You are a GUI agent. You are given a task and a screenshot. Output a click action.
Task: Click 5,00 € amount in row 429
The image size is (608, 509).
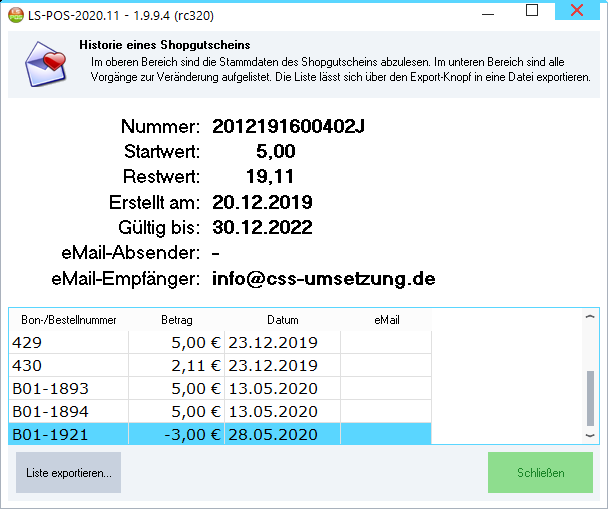tap(176, 342)
